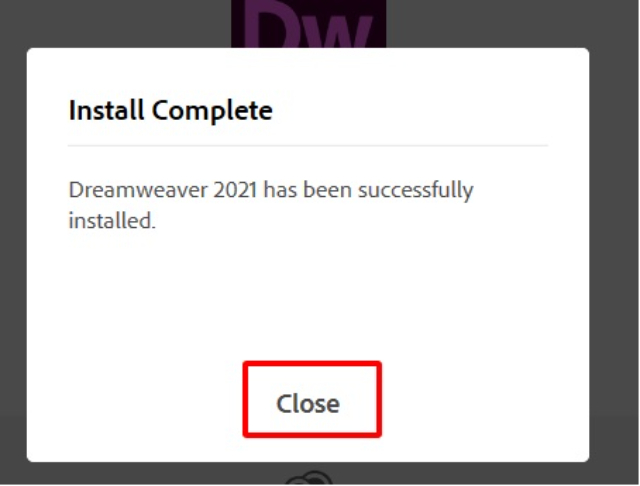
Task: Click the word "Install" in the title
Action: pos(107,110)
